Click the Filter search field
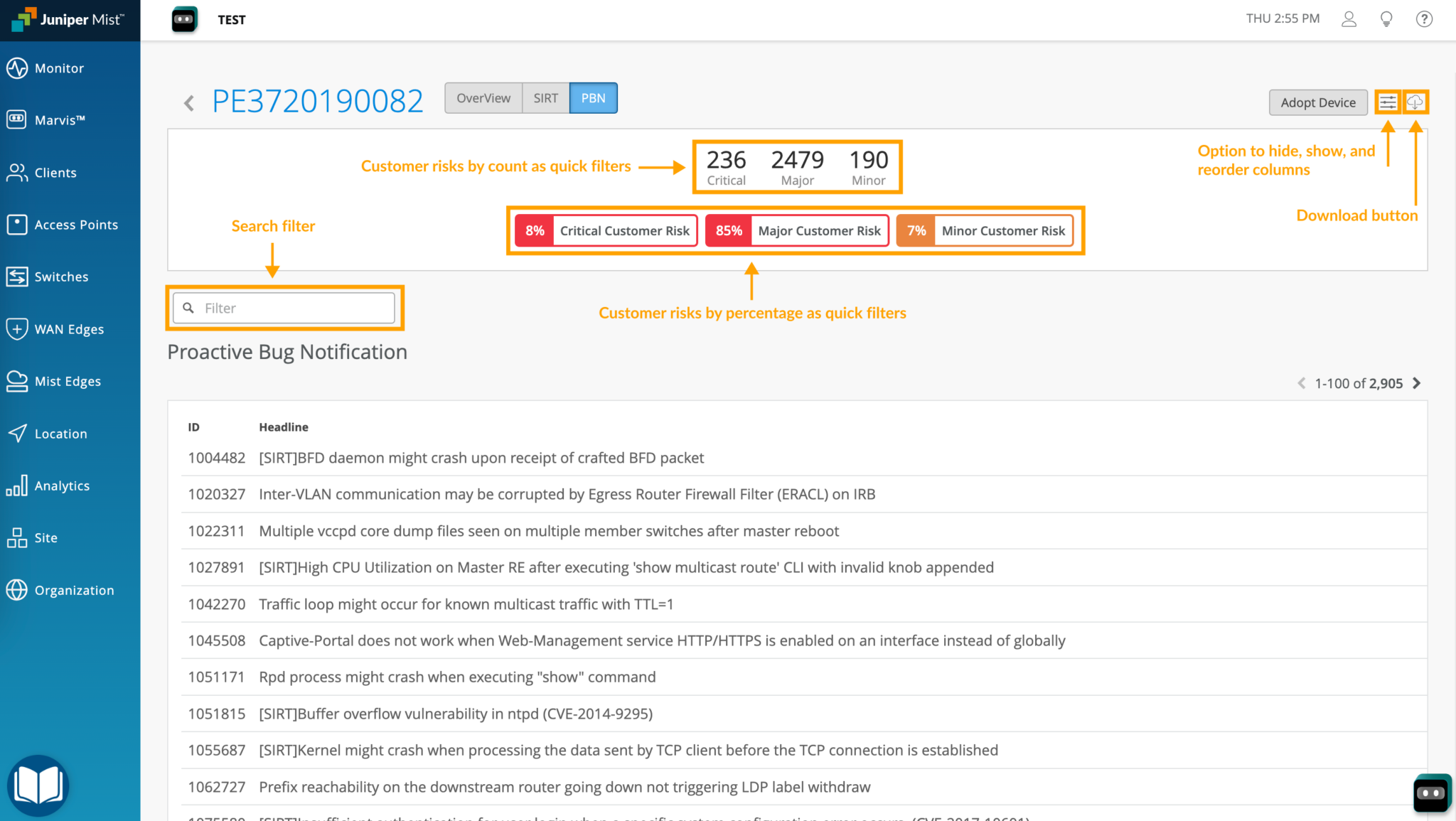Screen dimensions: 1456x821 pyautogui.click(x=284, y=308)
